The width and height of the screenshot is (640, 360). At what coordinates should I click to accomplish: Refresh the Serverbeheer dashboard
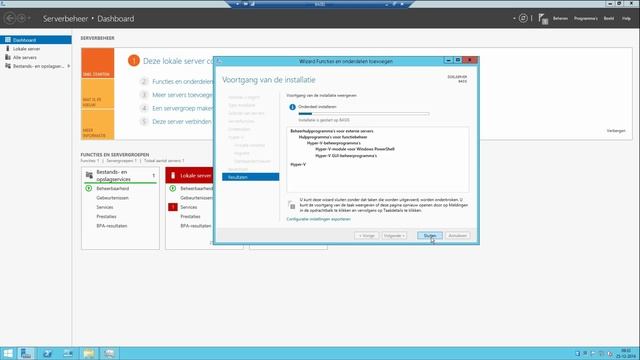523,18
